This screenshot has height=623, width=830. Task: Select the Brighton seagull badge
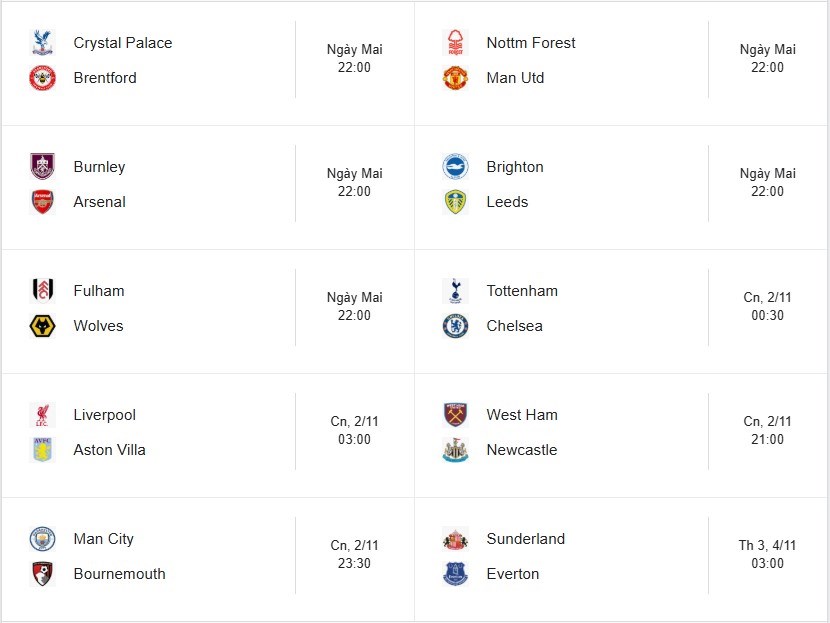tap(455, 167)
